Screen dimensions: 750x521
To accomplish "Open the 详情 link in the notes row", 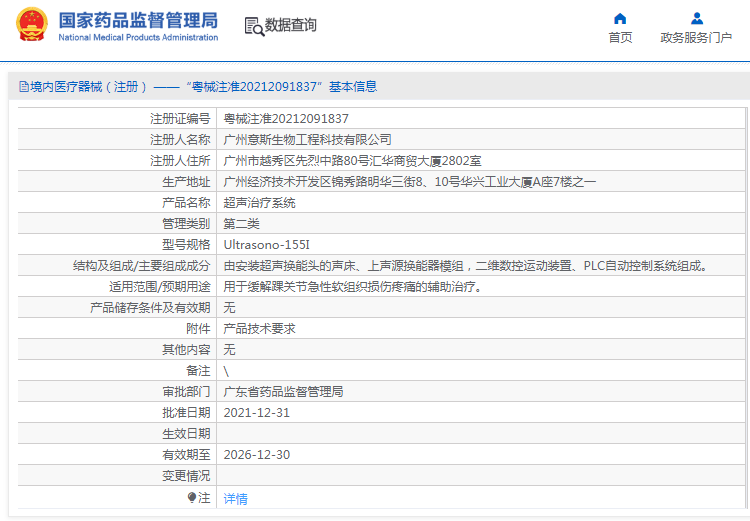I will coord(235,498).
